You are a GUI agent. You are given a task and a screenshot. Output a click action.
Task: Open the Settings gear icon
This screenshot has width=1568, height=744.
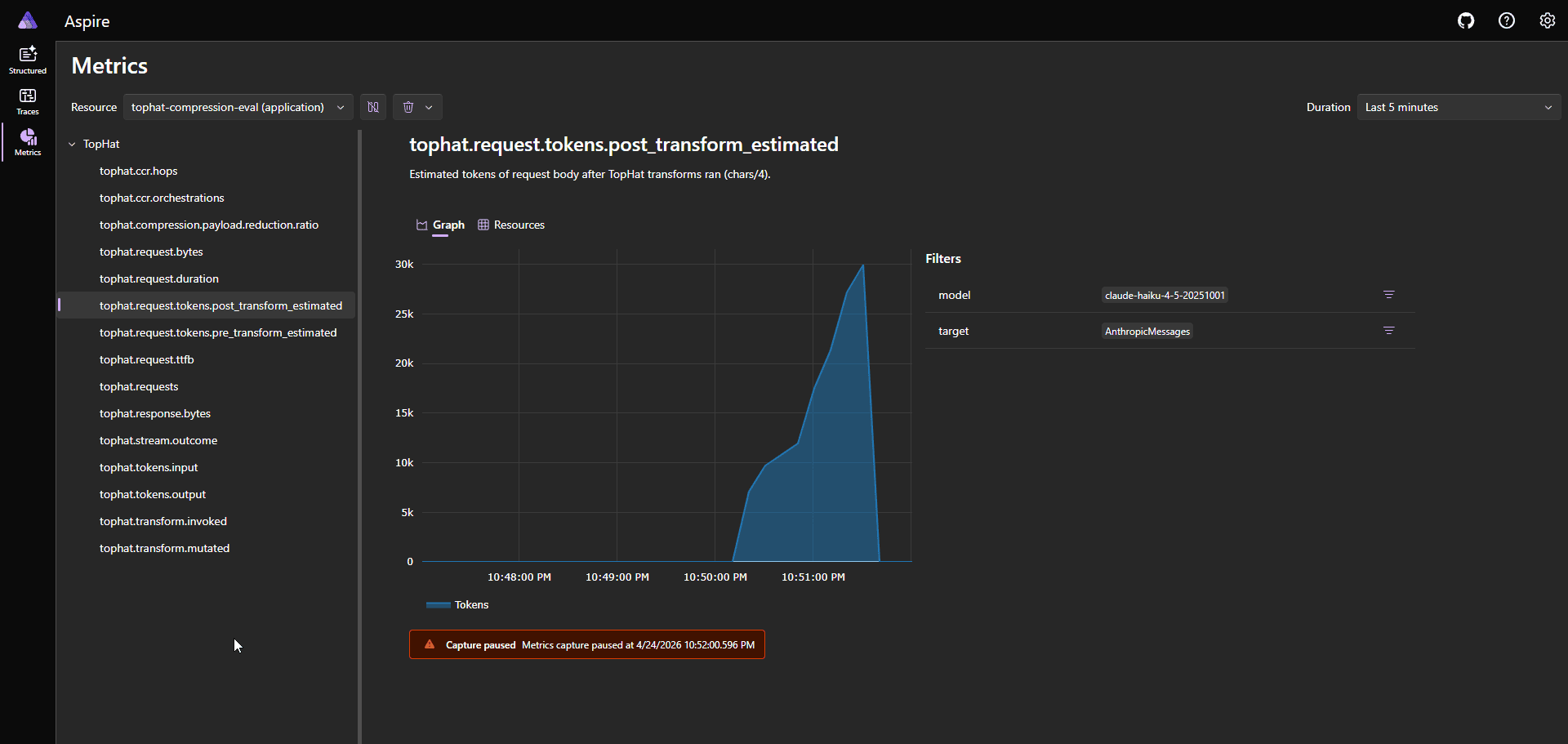1547,21
